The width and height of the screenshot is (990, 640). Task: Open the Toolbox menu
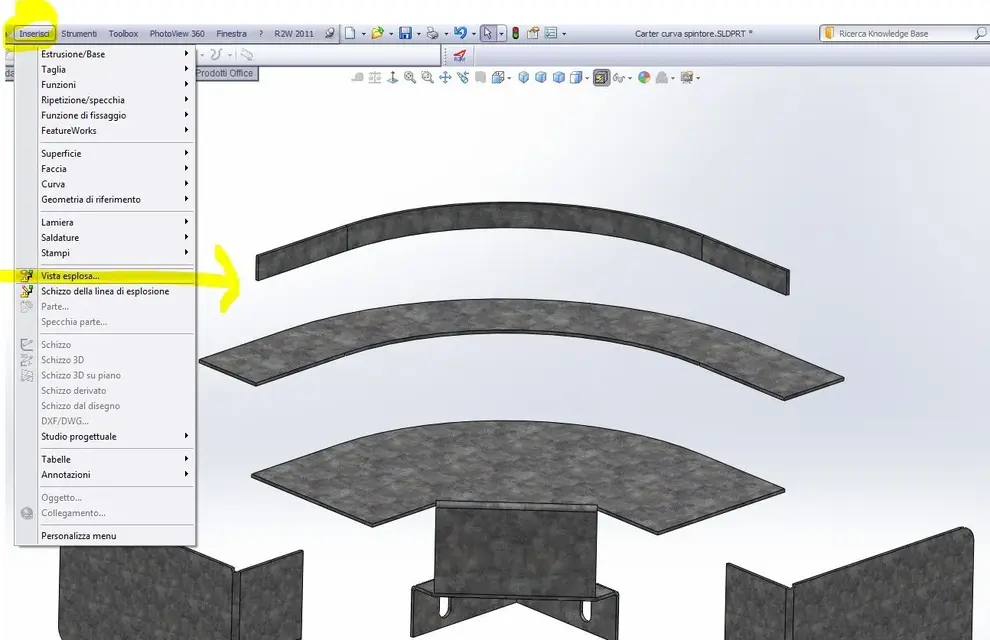pyautogui.click(x=123, y=33)
